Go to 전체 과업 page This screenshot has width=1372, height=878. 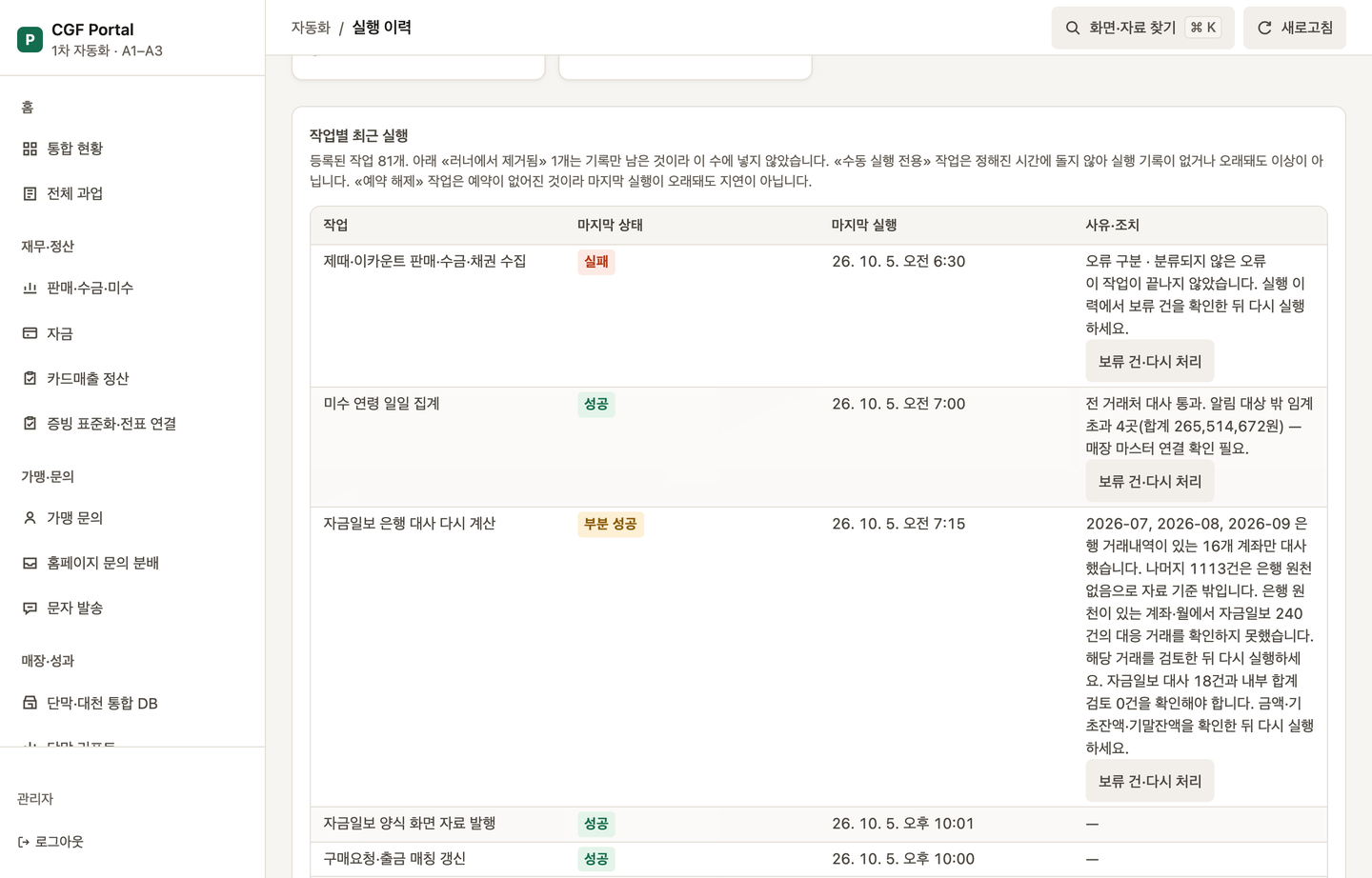coord(132,193)
